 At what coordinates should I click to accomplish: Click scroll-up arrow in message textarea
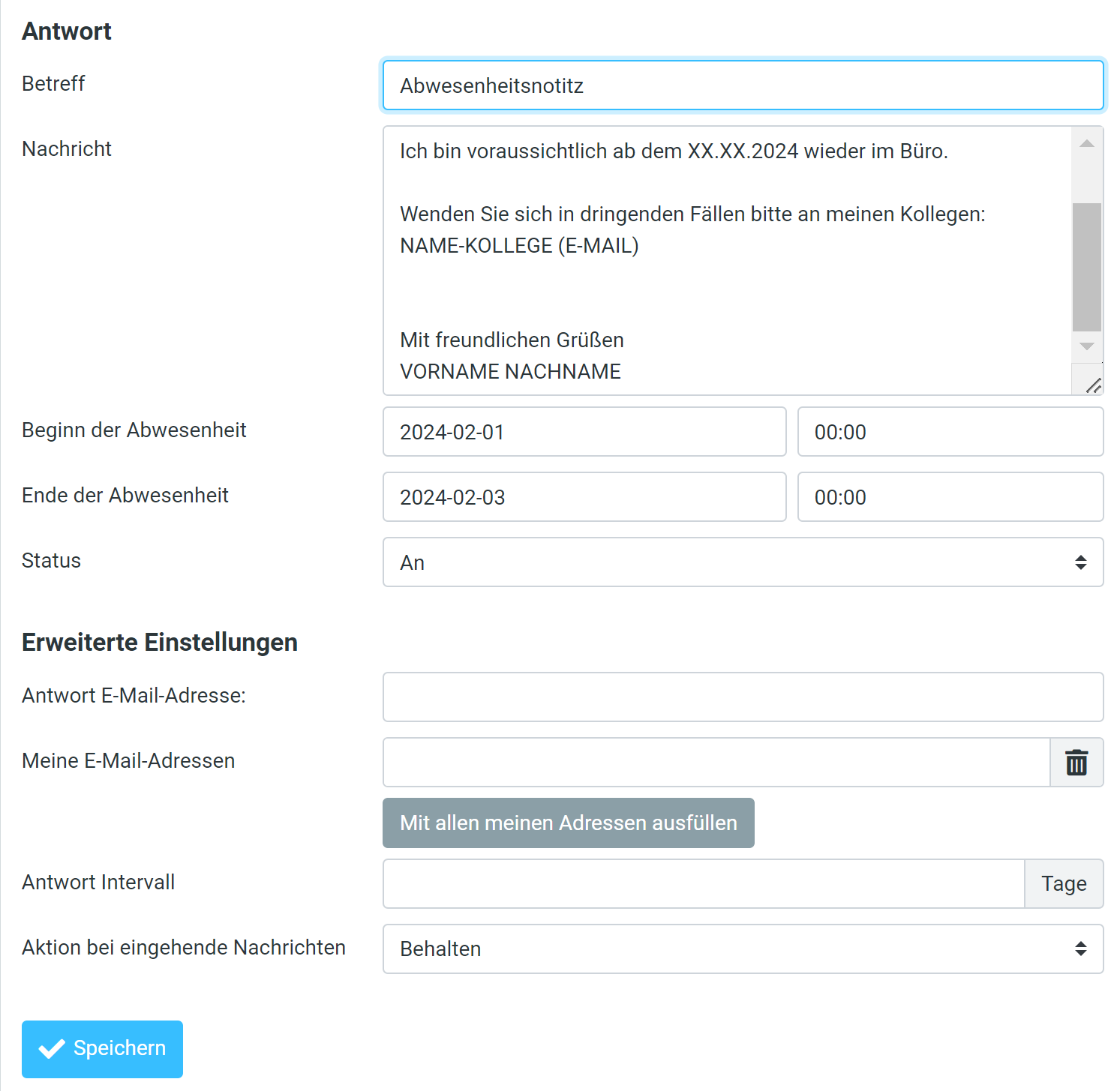pos(1086,143)
